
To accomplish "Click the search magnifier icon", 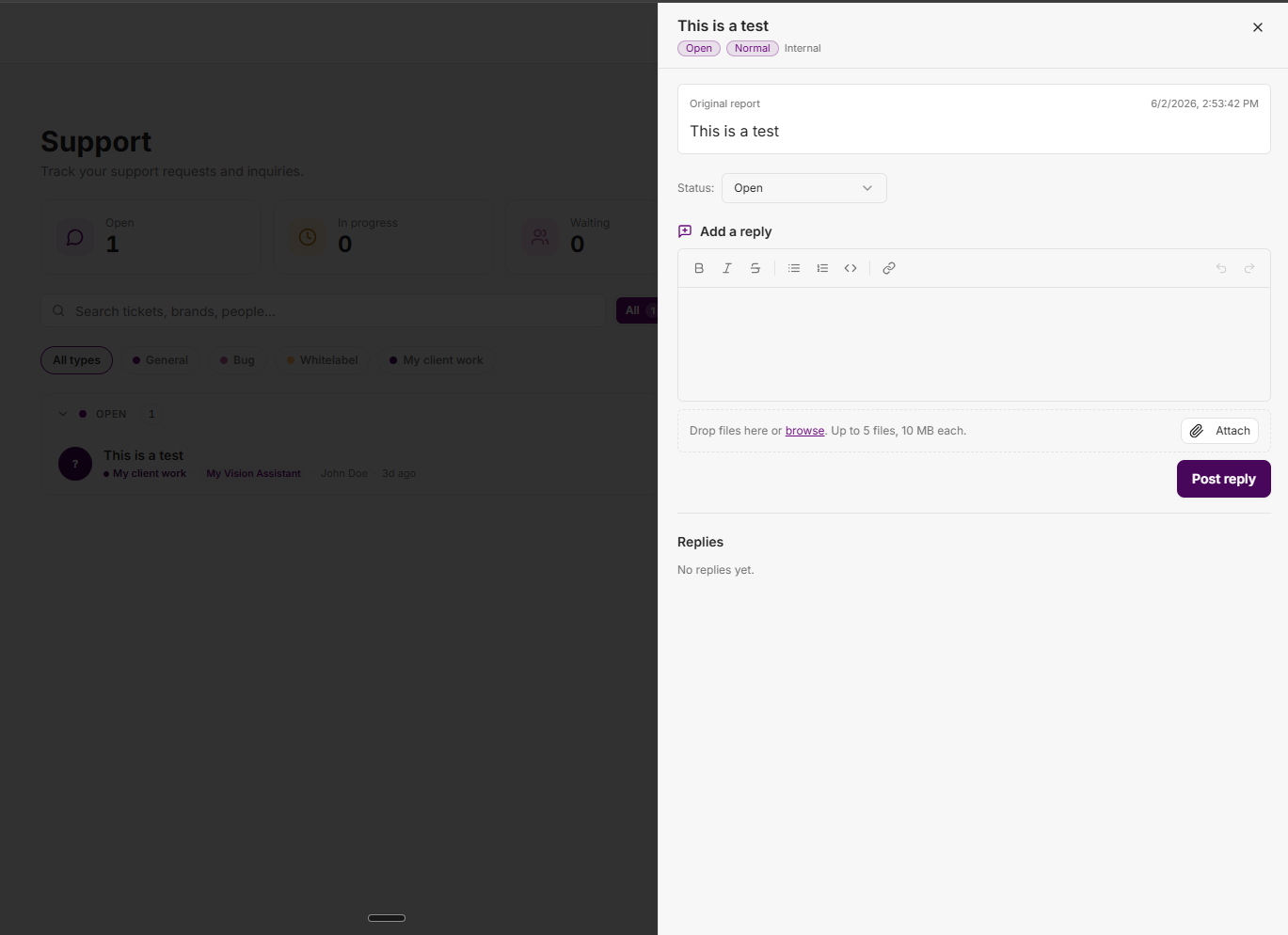I will pyautogui.click(x=58, y=310).
